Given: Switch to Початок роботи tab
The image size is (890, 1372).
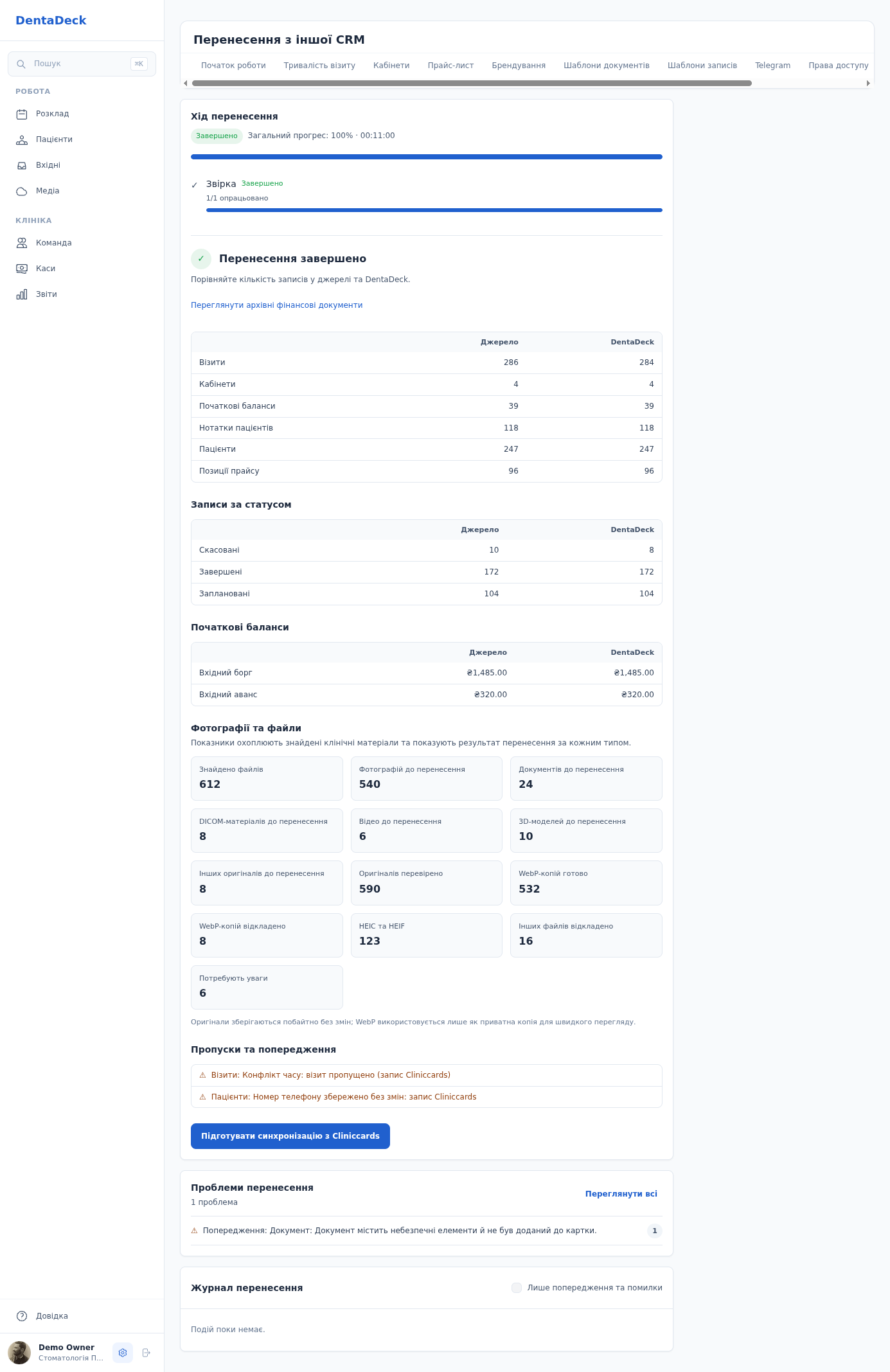Looking at the screenshot, I should [233, 66].
